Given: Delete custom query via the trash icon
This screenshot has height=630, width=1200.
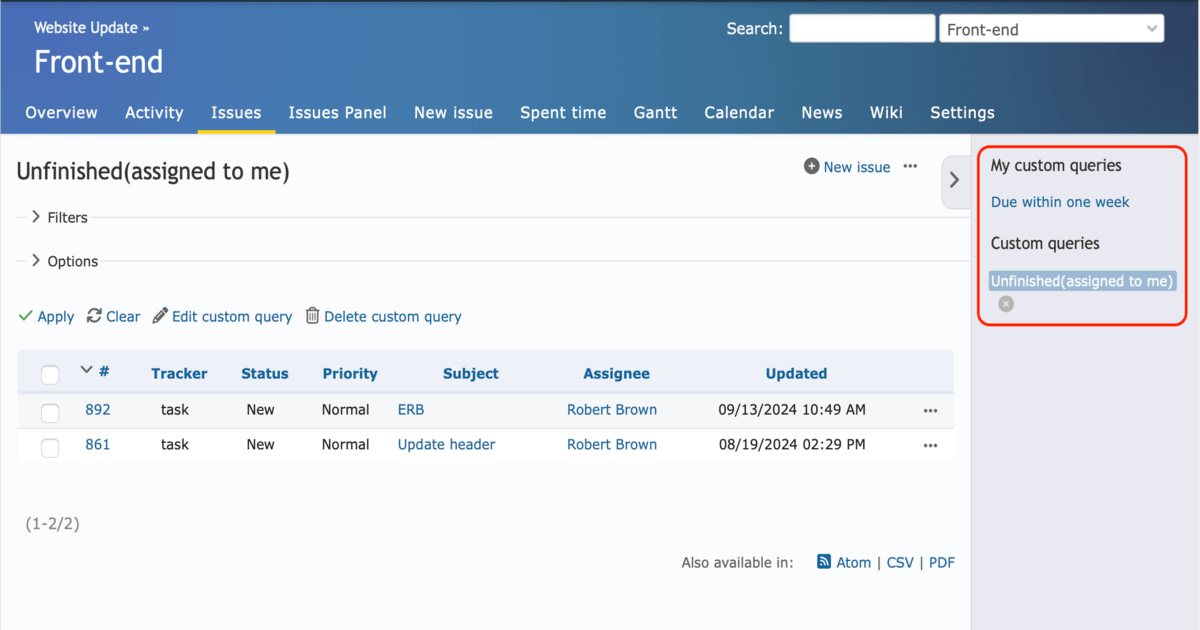Looking at the screenshot, I should point(311,316).
